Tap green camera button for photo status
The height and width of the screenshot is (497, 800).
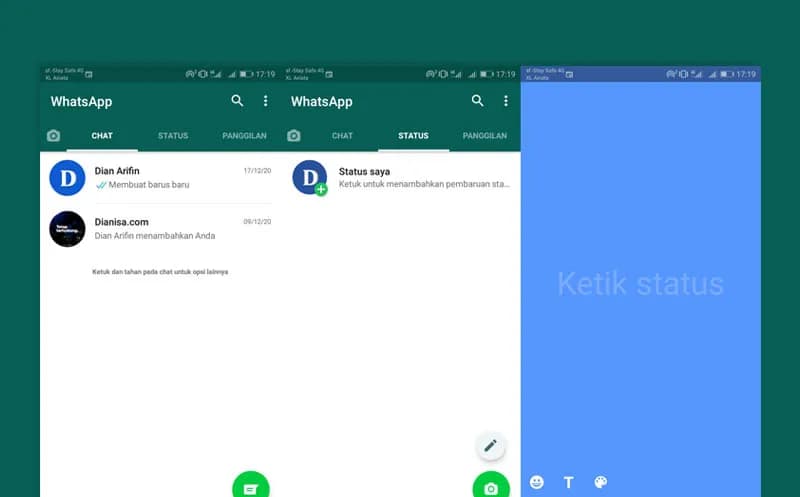(490, 487)
